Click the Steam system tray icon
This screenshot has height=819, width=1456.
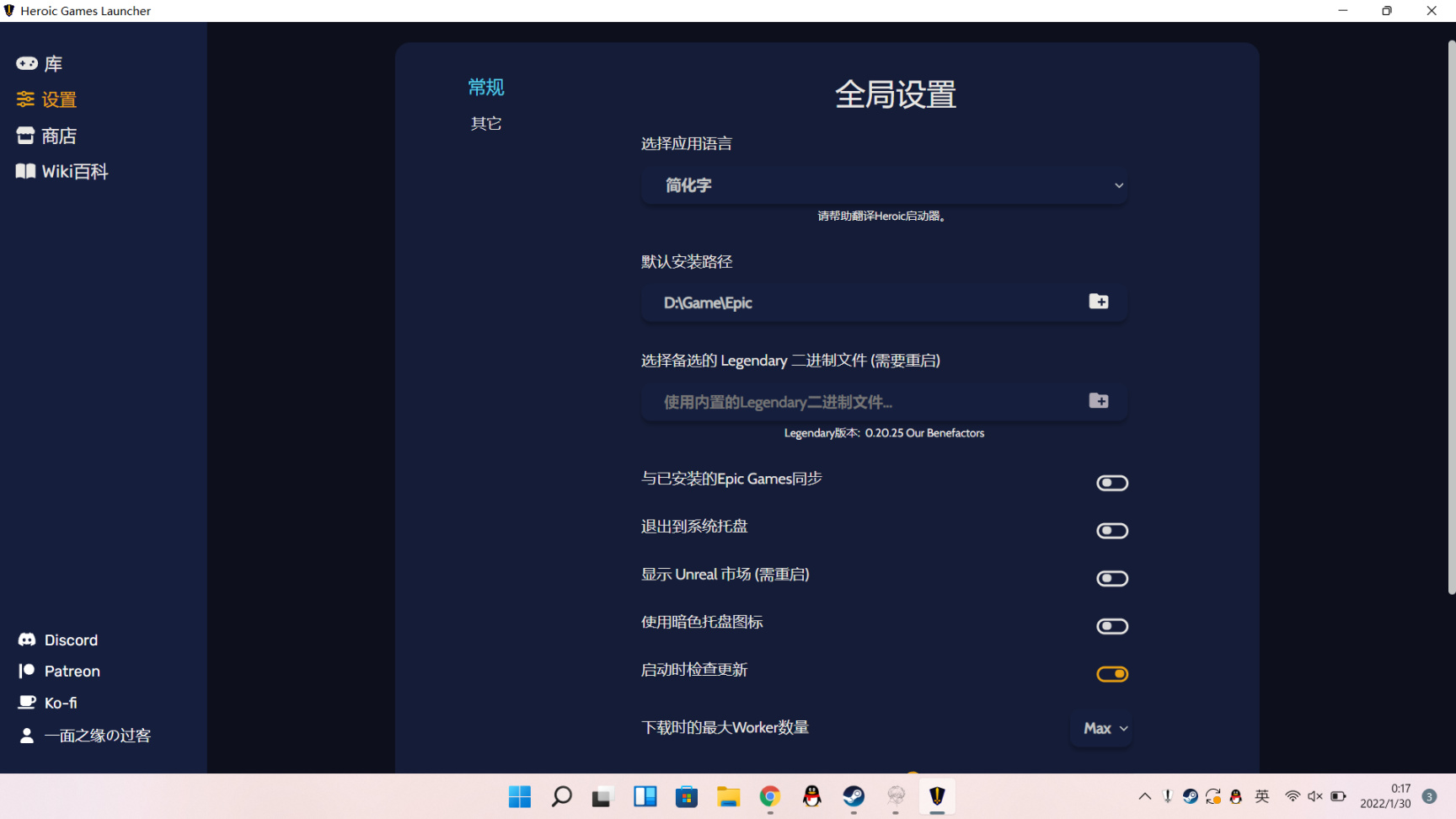[x=1191, y=796]
